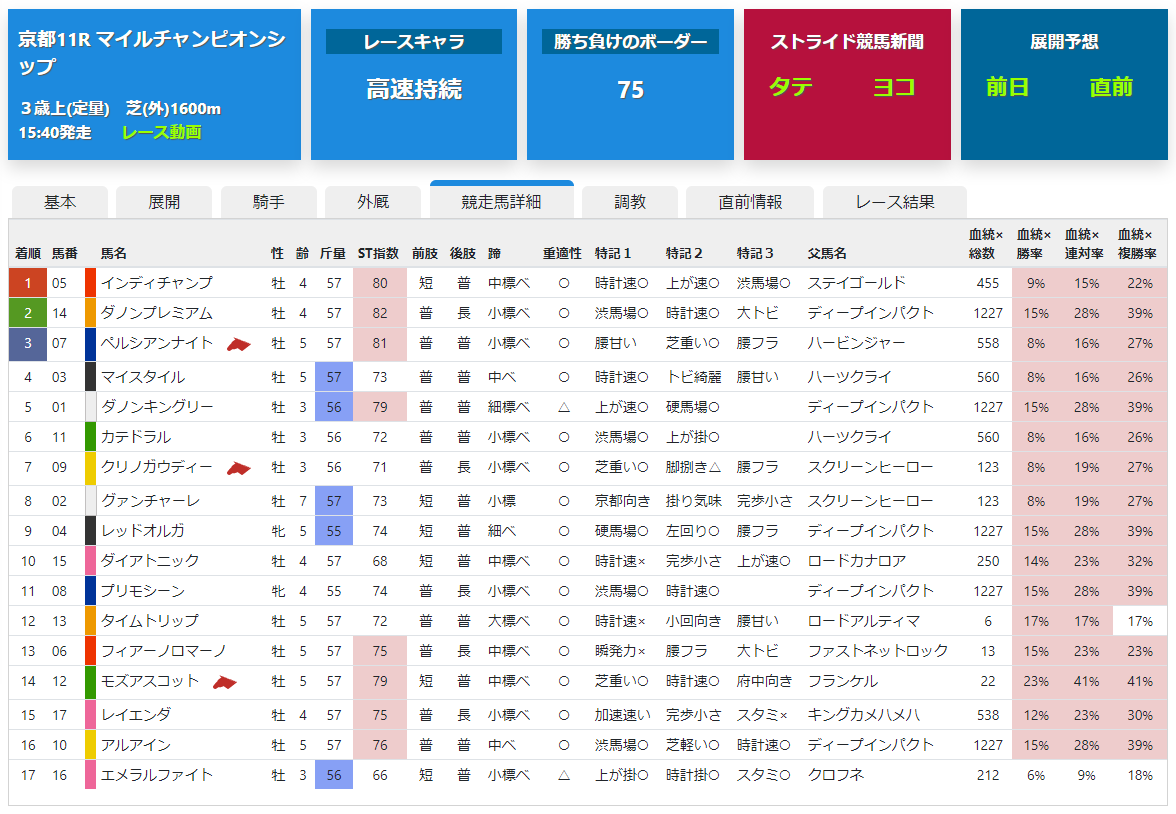This screenshot has width=1176, height=814.
Task: Select タテ in ストライド競馬新聞
Action: pos(790,86)
